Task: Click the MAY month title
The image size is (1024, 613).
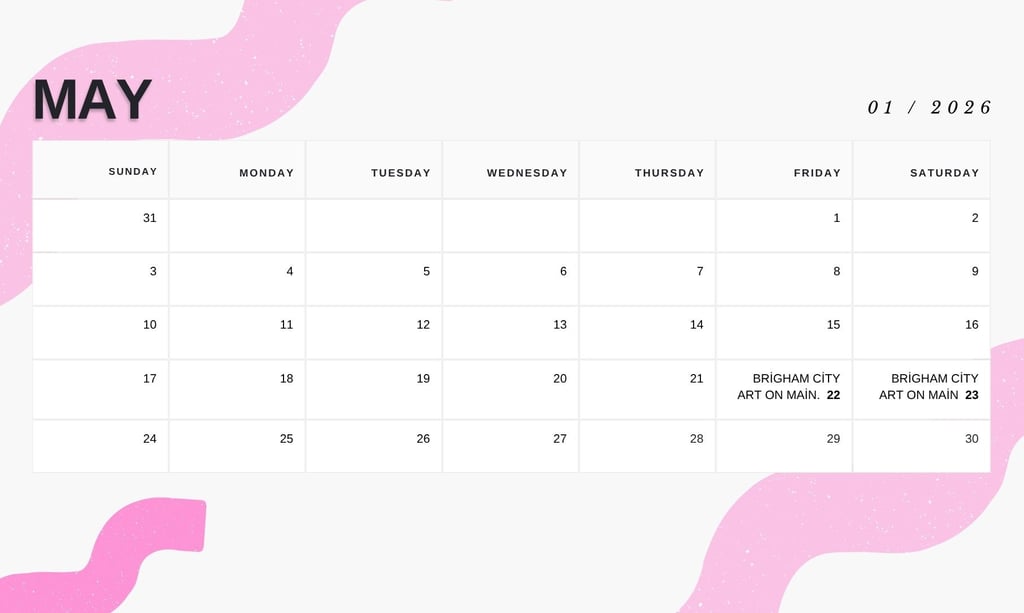Action: coord(92,100)
